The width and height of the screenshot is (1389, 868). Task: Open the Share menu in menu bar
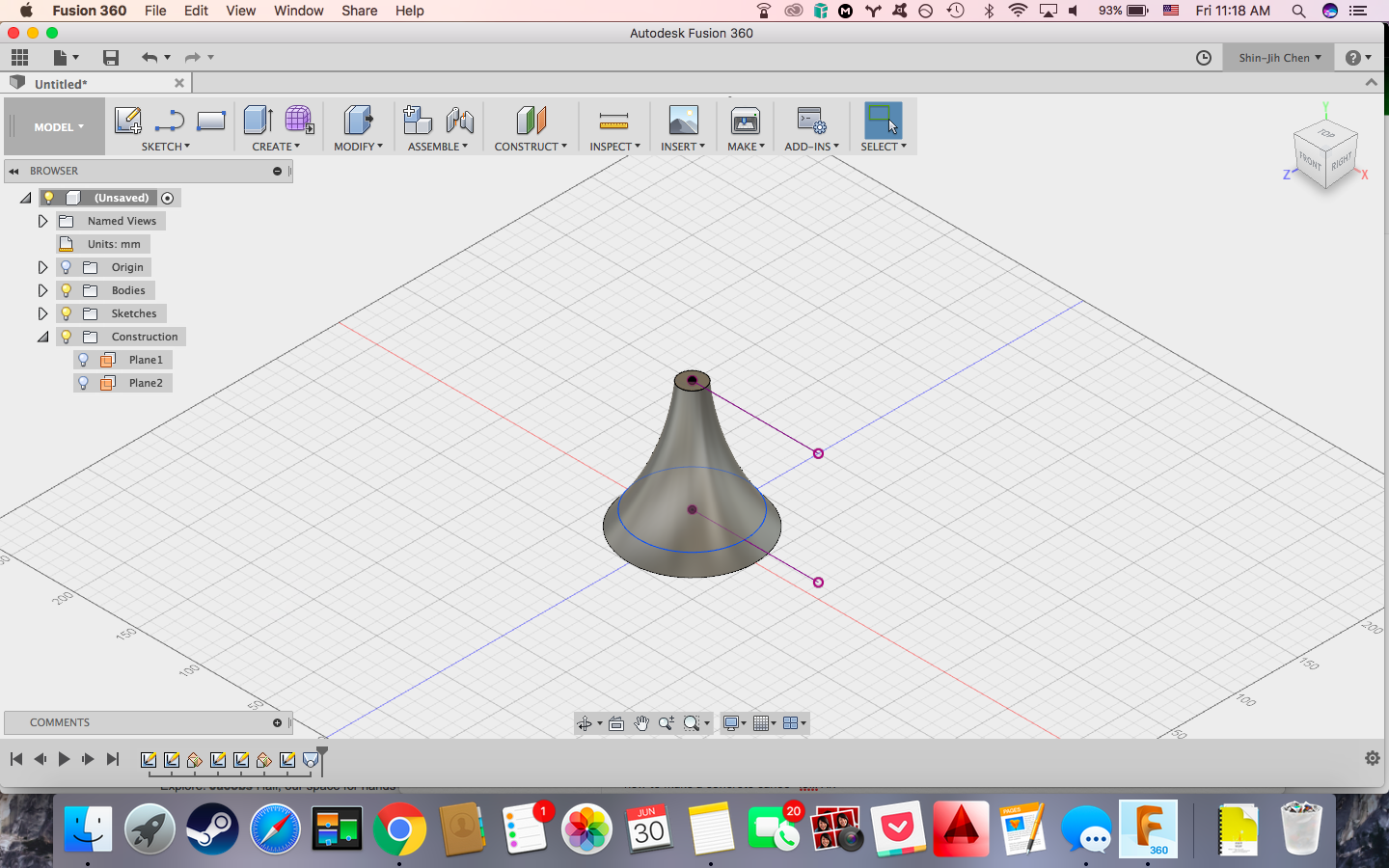coord(360,11)
